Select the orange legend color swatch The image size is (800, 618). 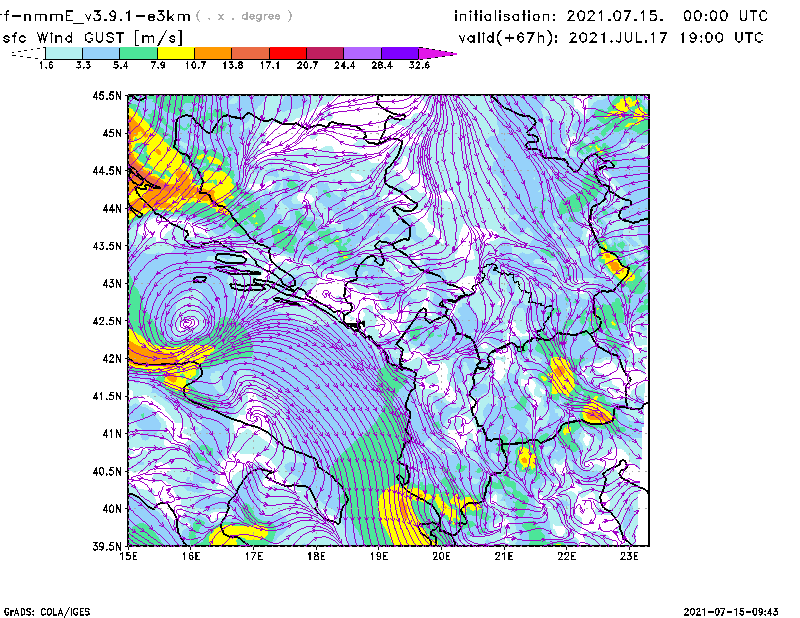tap(213, 53)
